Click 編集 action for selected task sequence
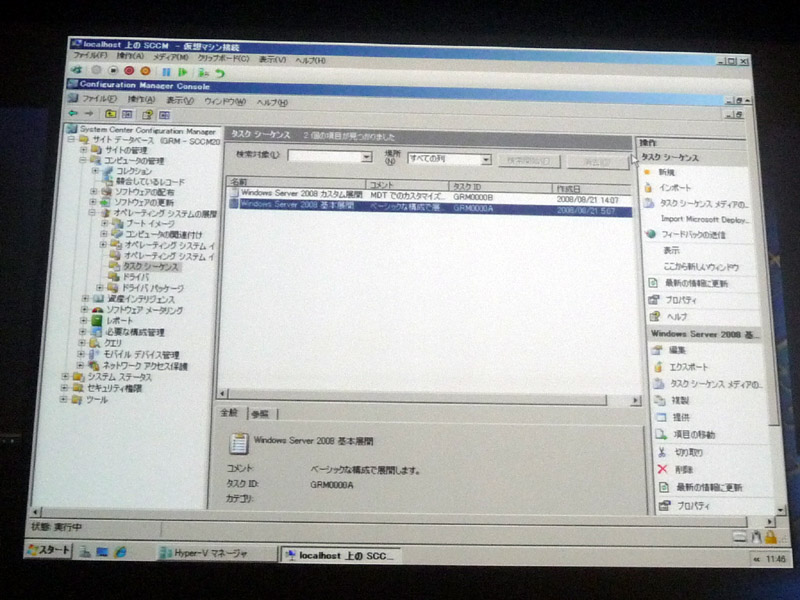800x600 pixels. [x=677, y=350]
